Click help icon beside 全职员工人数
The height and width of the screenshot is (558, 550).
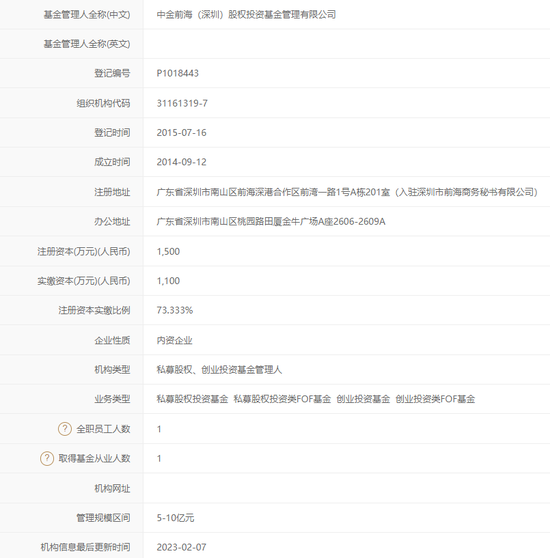pos(65,429)
